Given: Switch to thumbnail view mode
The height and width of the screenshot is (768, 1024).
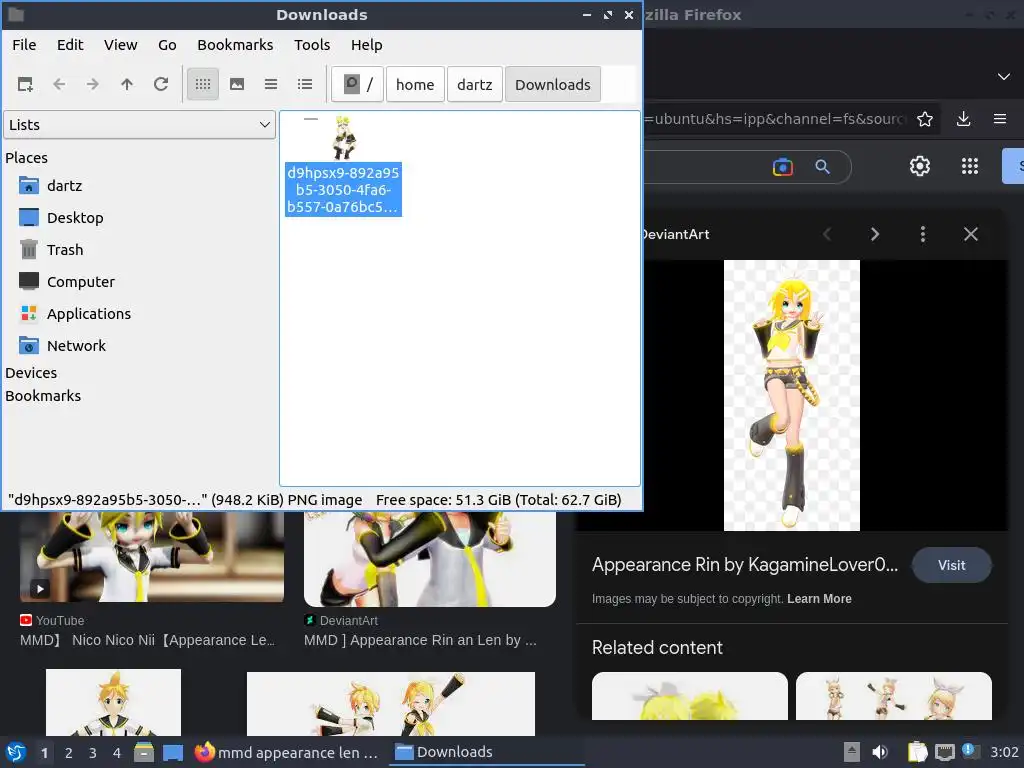Looking at the screenshot, I should pyautogui.click(x=237, y=84).
